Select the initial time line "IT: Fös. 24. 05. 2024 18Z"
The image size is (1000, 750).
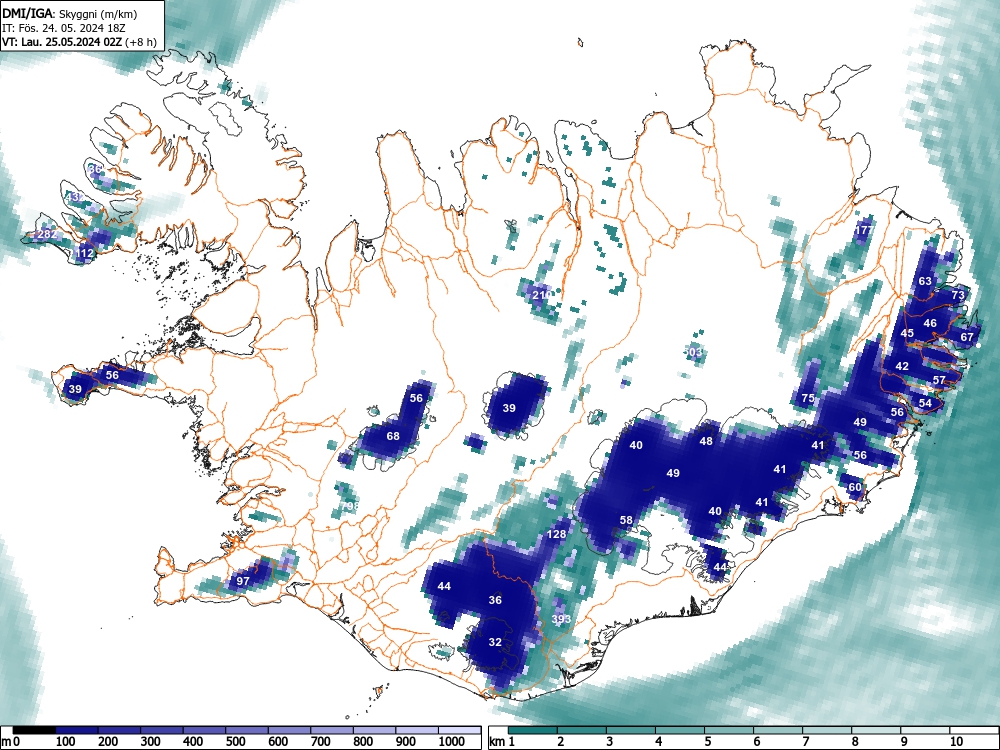click(x=65, y=28)
